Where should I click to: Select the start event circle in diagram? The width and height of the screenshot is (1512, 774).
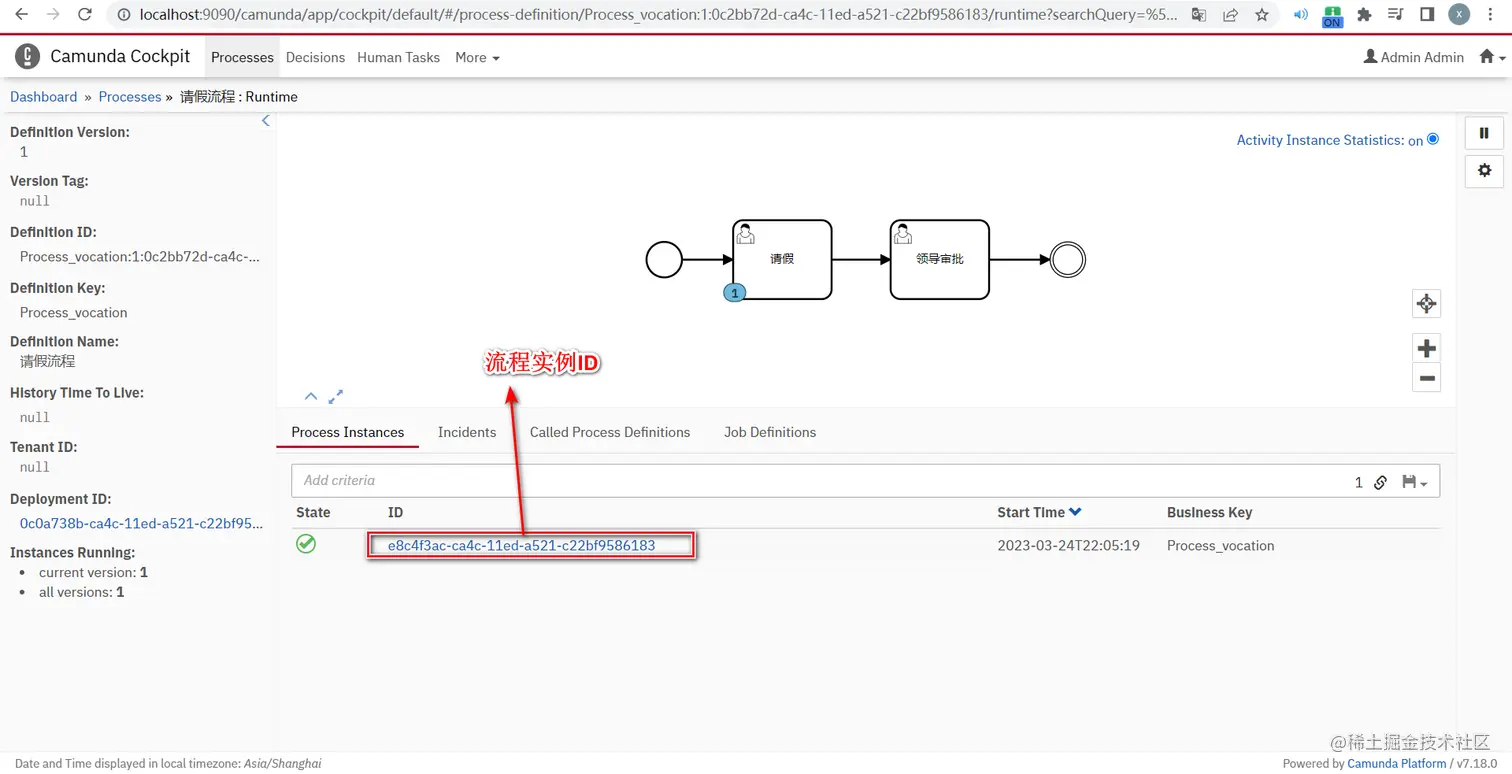click(664, 260)
